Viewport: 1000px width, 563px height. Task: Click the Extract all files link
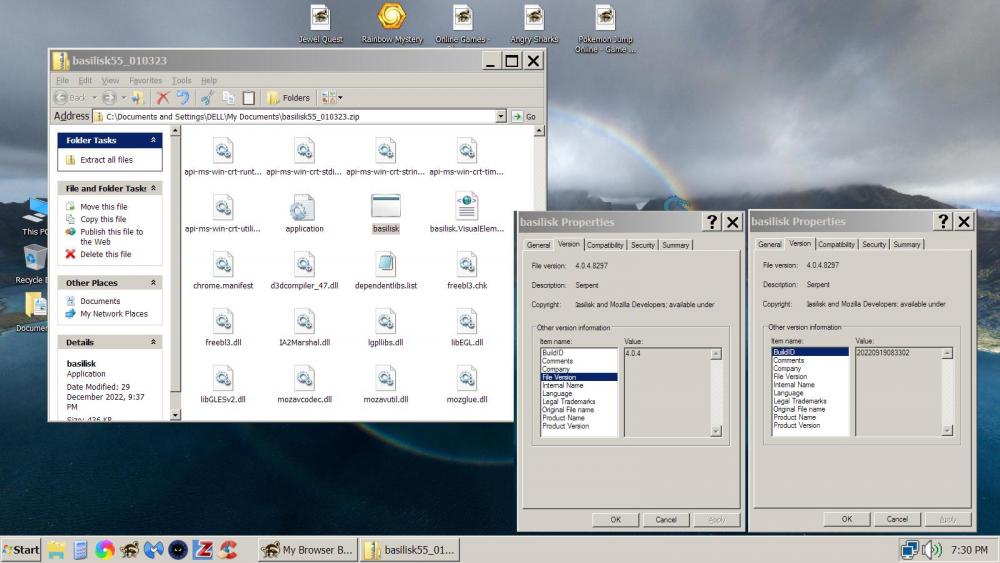click(x=106, y=160)
